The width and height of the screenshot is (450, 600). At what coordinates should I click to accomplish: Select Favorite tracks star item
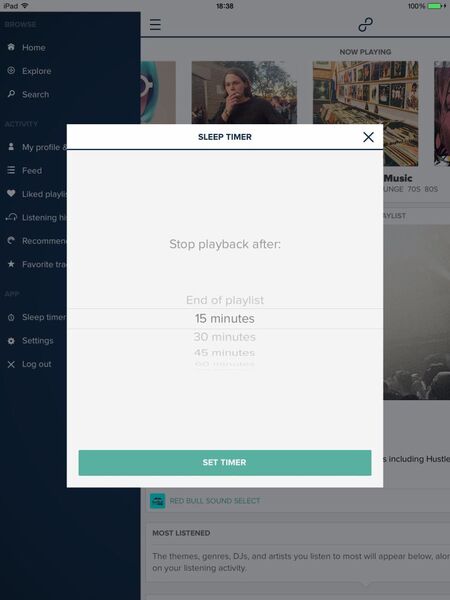click(37, 264)
